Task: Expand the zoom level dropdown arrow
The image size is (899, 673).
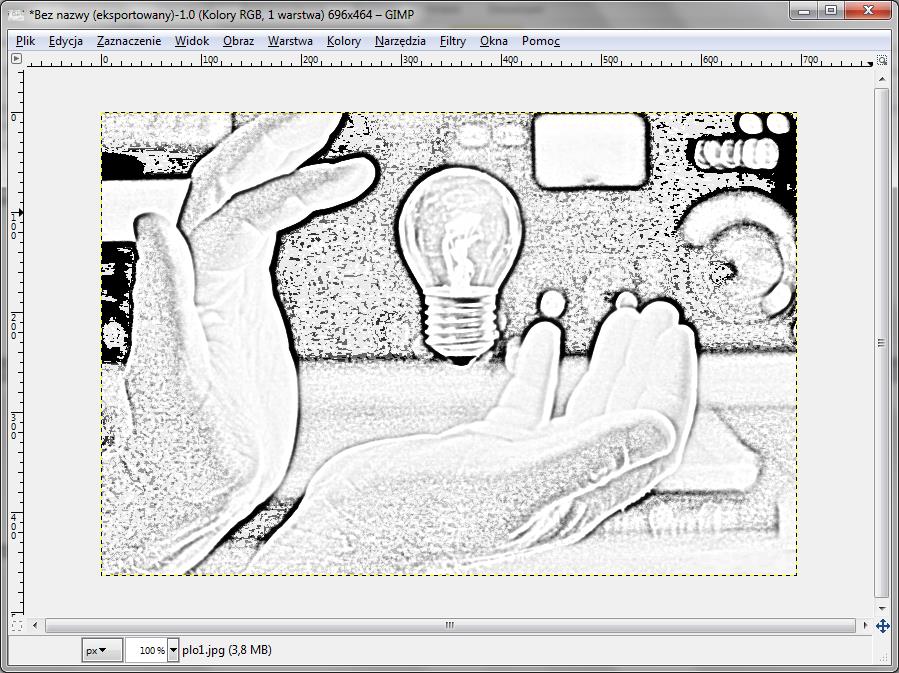Action: (x=173, y=650)
